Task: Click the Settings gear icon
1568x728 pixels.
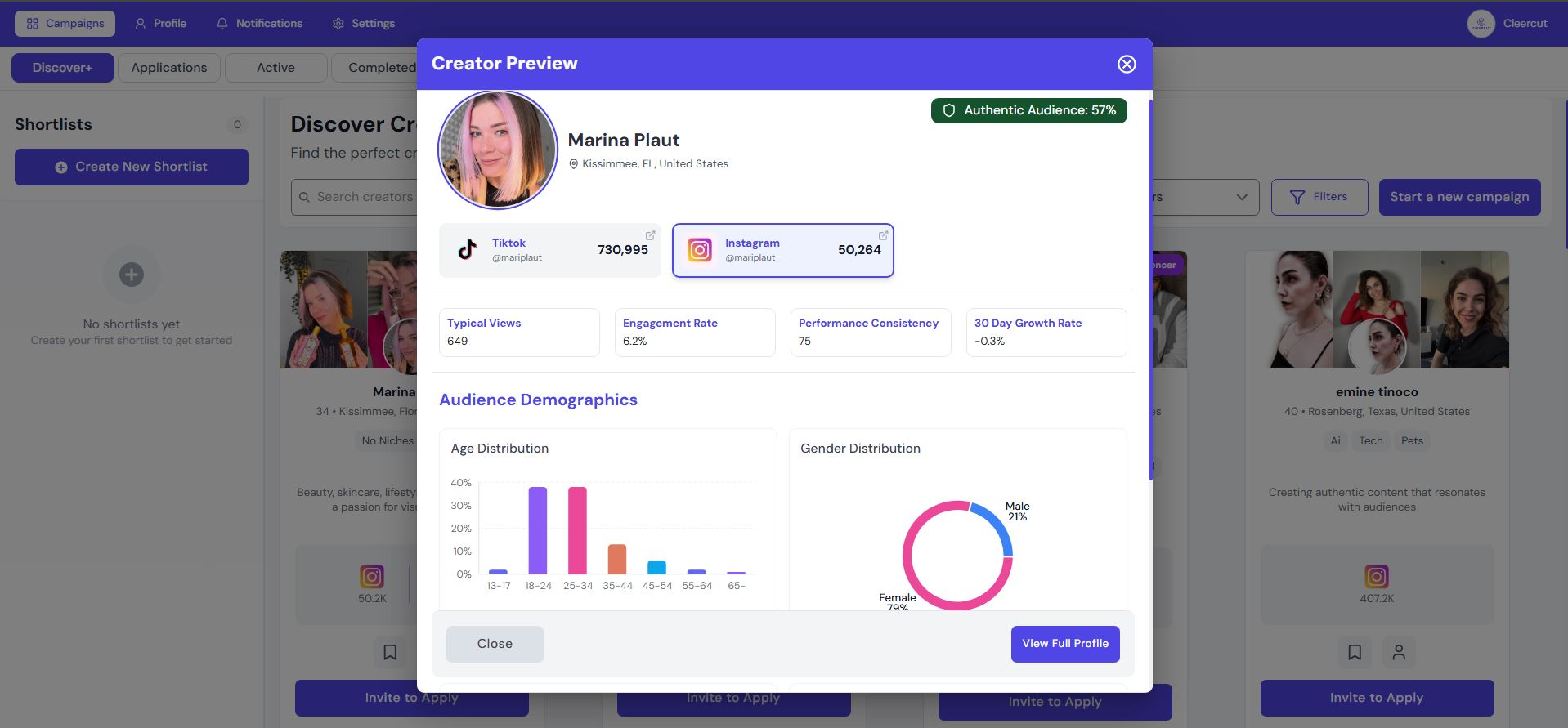Action: tap(338, 24)
